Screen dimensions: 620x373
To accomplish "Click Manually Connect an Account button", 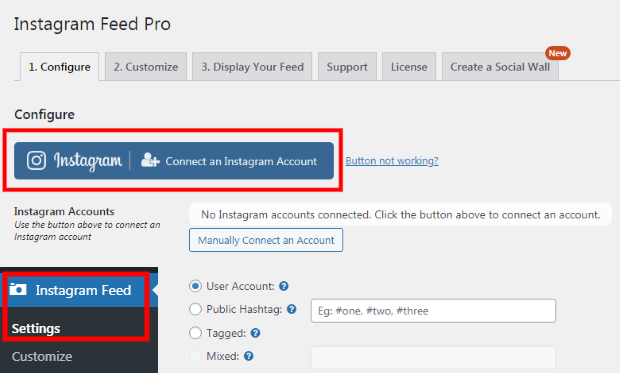I will [x=266, y=240].
